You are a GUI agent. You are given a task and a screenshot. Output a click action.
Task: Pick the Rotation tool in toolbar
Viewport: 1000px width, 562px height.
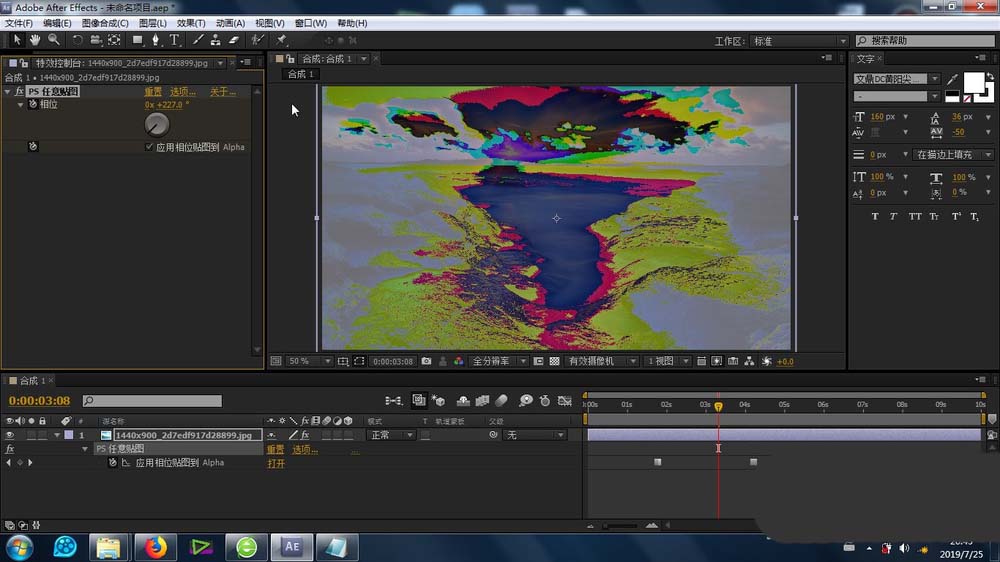[77, 40]
